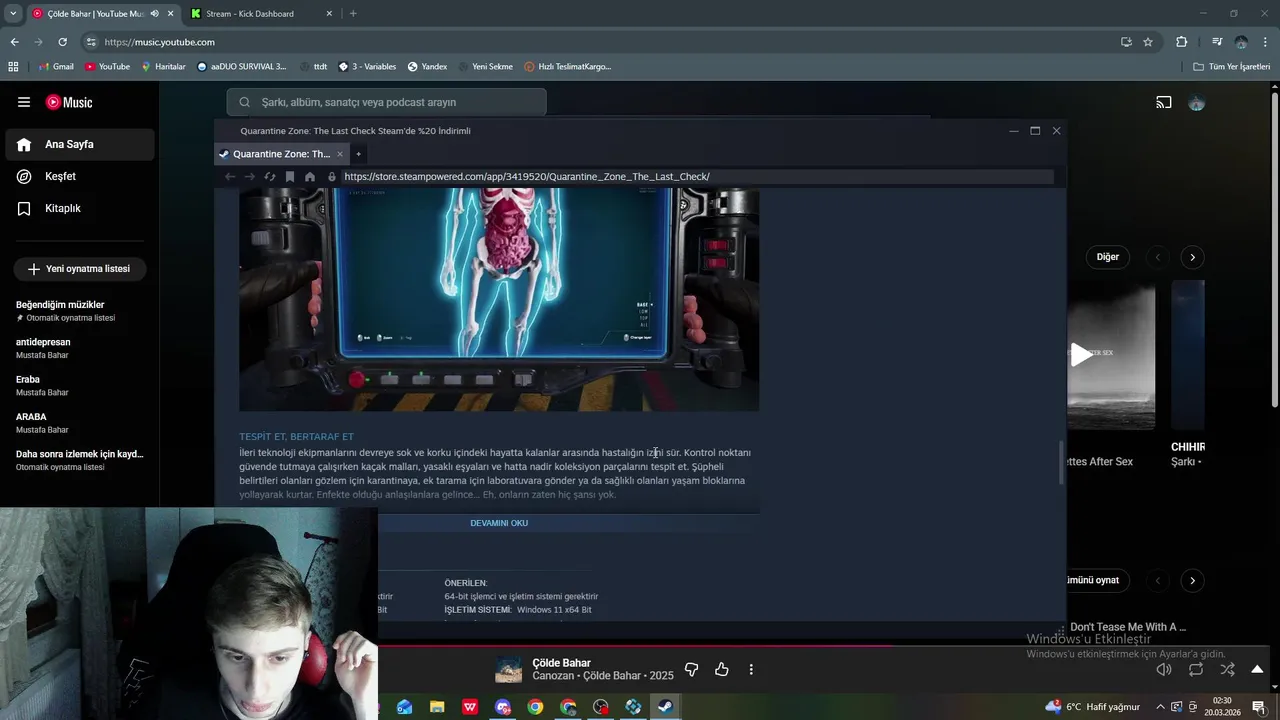Mute the Çölde Bahar tab audio
The image size is (1280, 720).
[154, 14]
